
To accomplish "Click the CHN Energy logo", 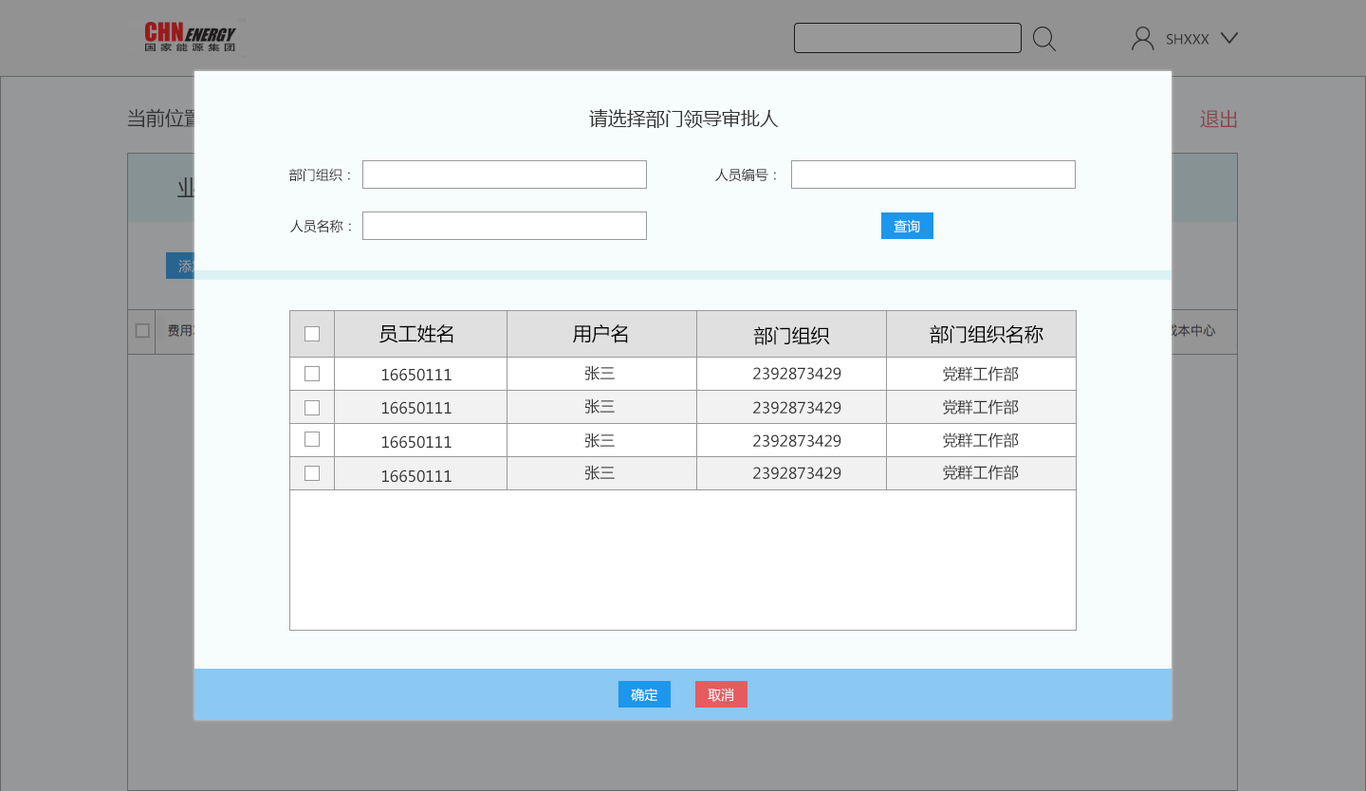I will [191, 37].
